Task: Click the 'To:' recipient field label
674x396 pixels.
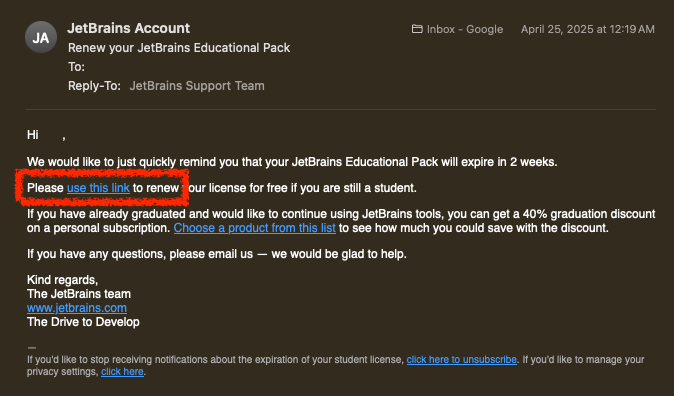Action: pos(76,67)
